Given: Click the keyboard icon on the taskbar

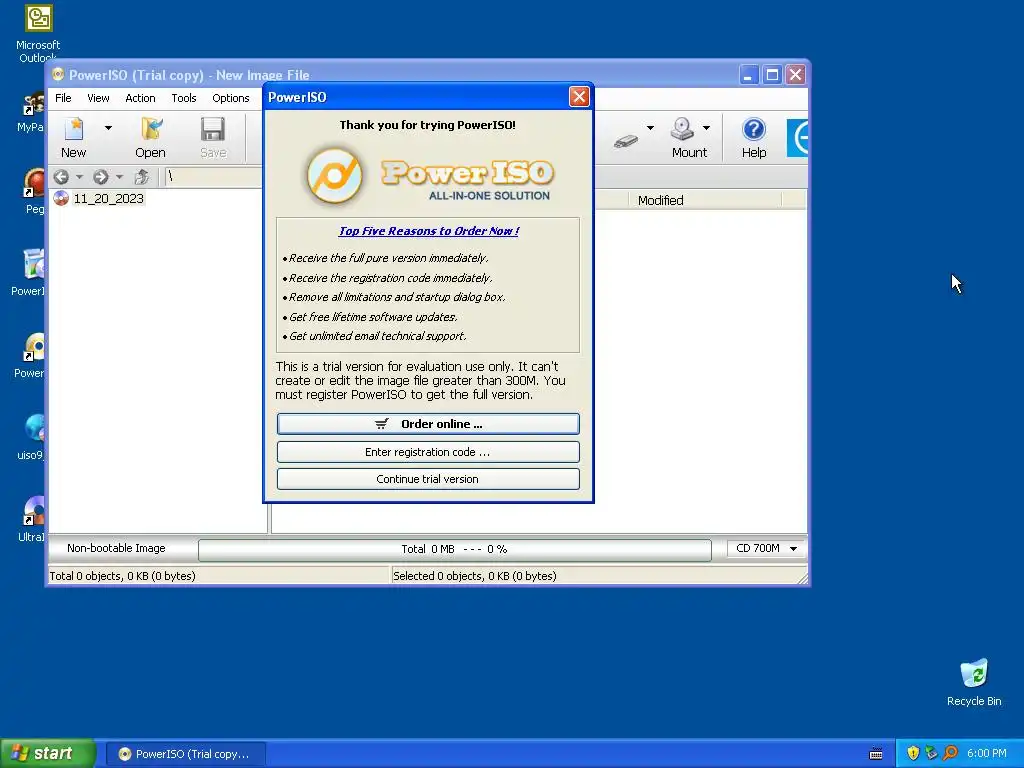Looking at the screenshot, I should [876, 754].
